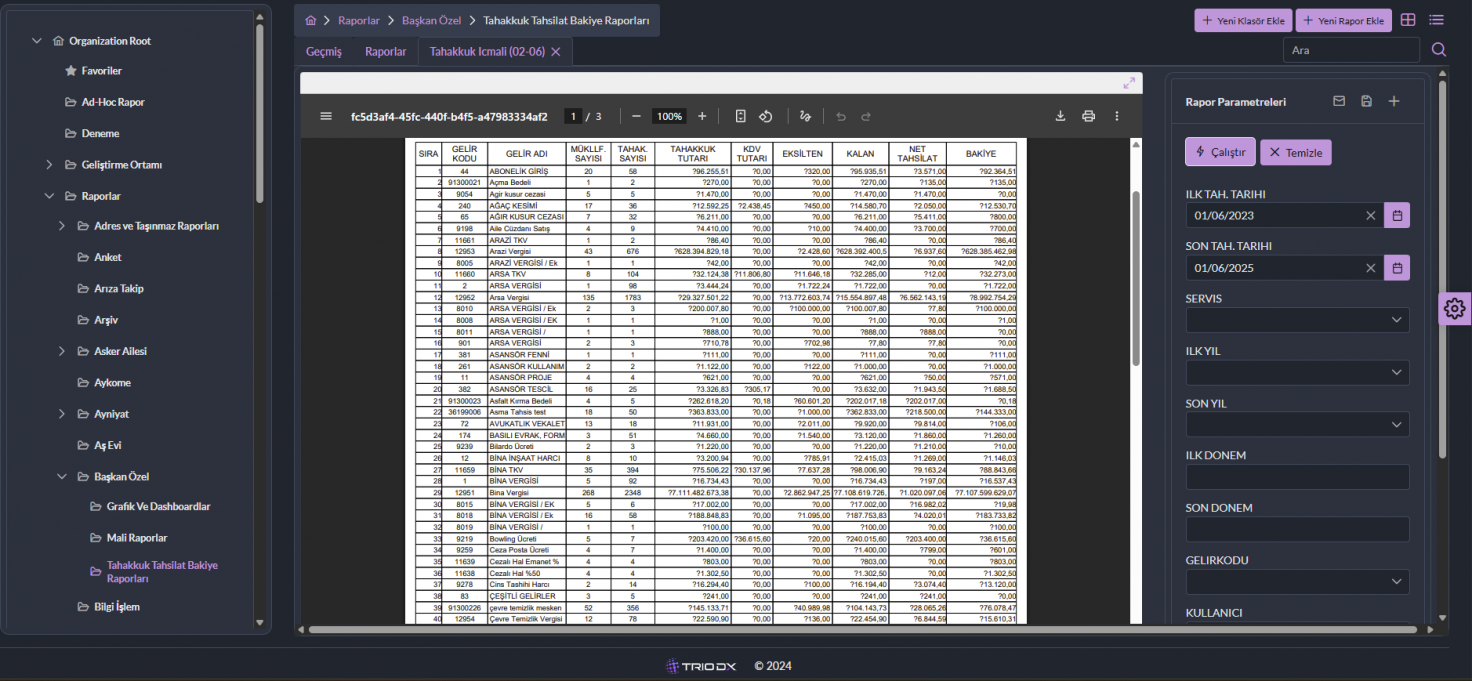Rotate the PDF page counterclockwise
Image resolution: width=1472 pixels, height=681 pixels.
(765, 116)
